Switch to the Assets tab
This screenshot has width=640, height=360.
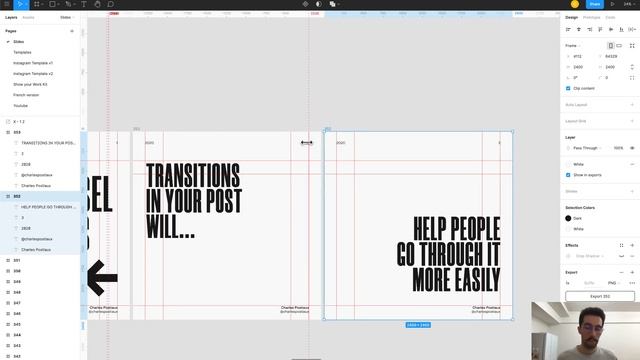(28, 18)
